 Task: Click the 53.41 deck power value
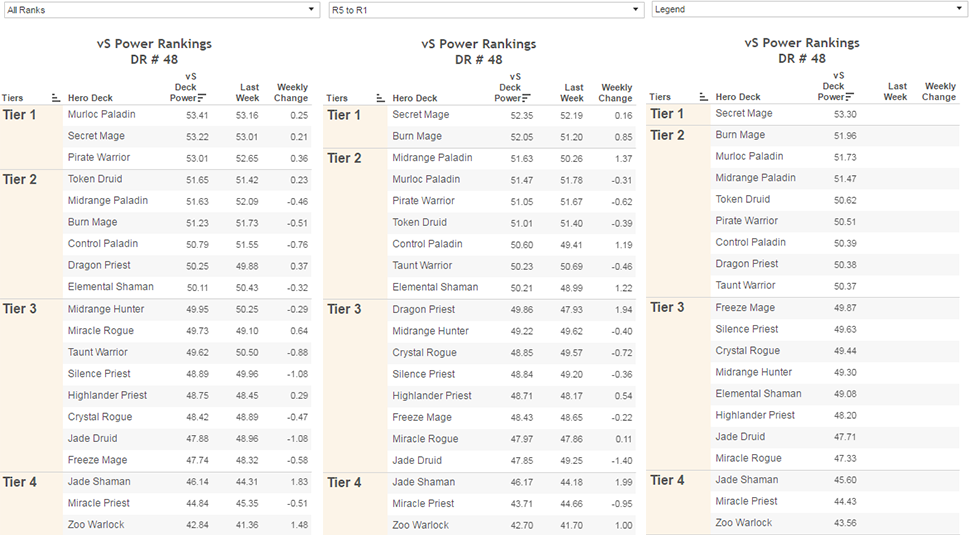click(x=197, y=115)
